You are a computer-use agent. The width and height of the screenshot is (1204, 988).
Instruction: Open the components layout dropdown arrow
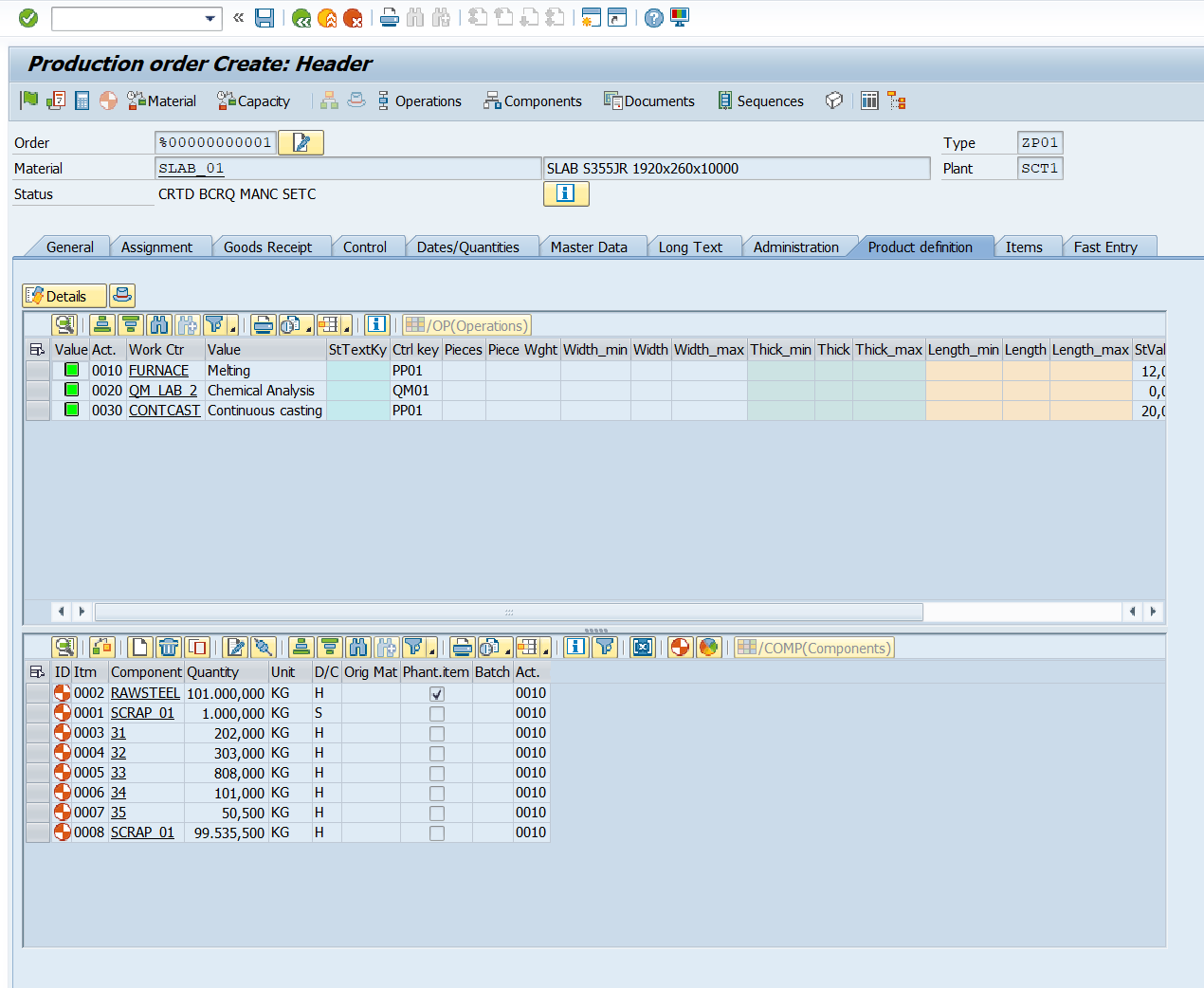click(x=545, y=651)
